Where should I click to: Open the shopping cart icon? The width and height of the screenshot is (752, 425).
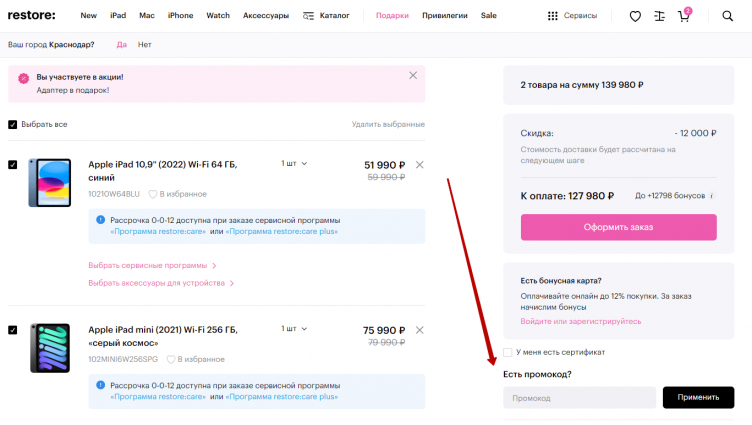point(685,16)
